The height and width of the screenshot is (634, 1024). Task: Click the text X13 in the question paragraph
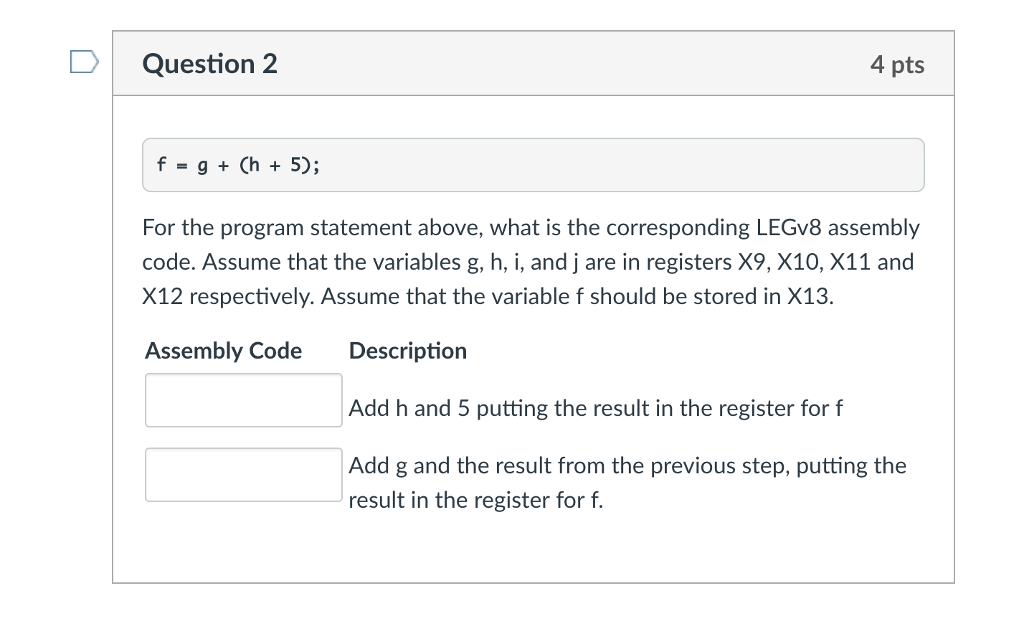(x=810, y=296)
